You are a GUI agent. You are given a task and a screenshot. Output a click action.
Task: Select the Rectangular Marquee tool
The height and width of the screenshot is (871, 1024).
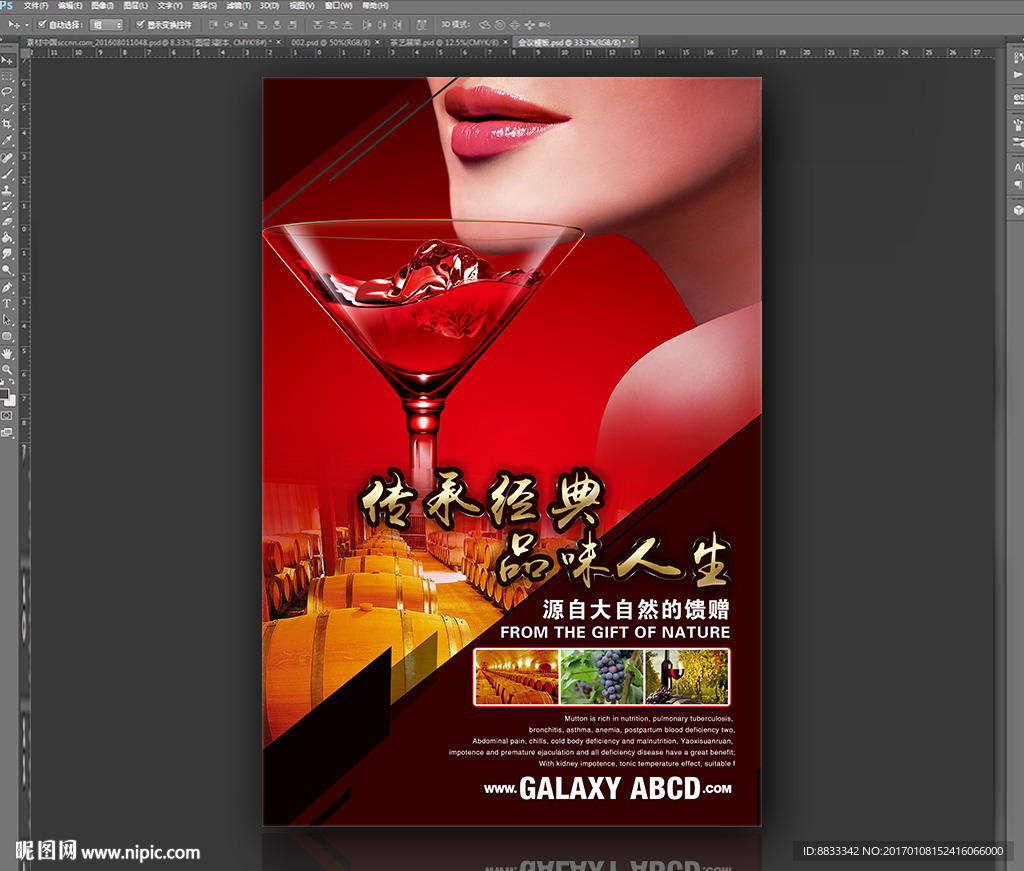[x=7, y=76]
